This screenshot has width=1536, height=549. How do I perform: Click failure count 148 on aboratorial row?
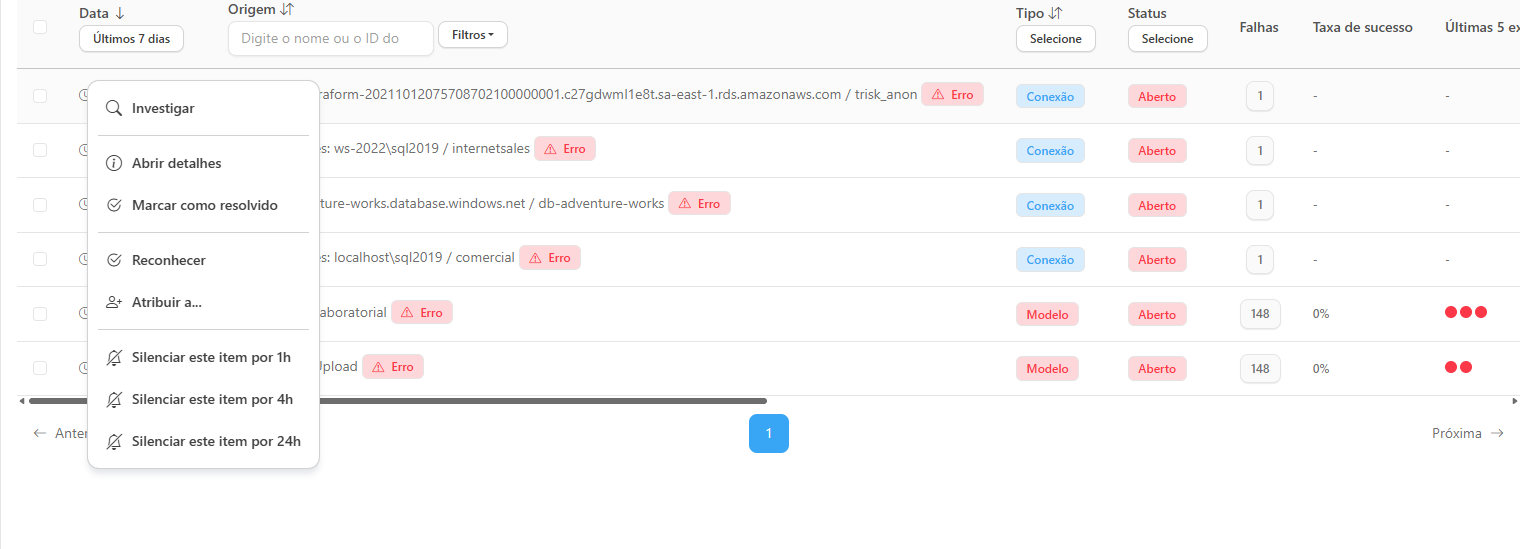[1260, 314]
